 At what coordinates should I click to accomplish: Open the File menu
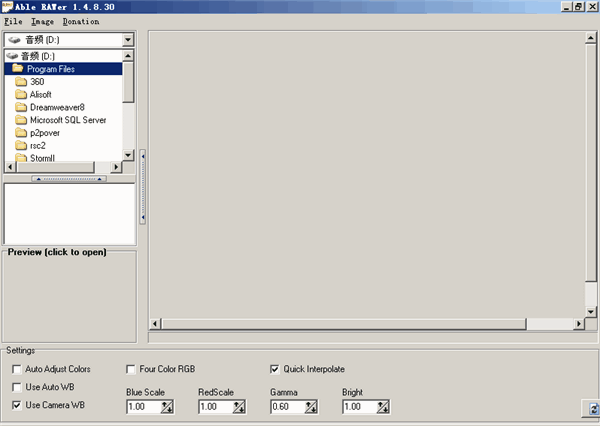point(13,21)
